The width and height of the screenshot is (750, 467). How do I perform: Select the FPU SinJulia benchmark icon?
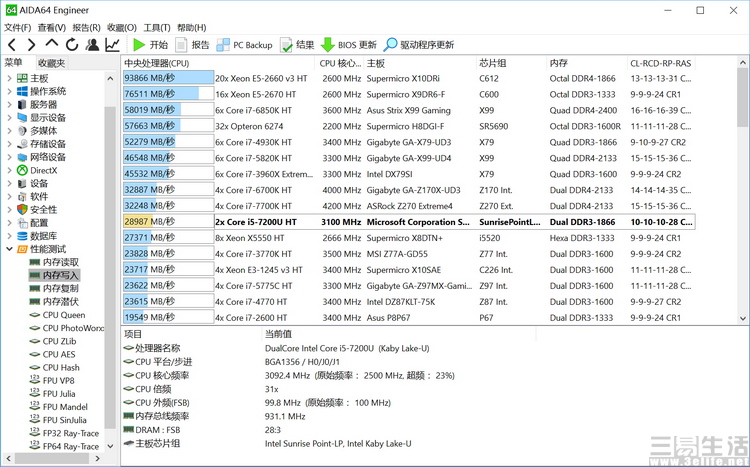[x=34, y=419]
